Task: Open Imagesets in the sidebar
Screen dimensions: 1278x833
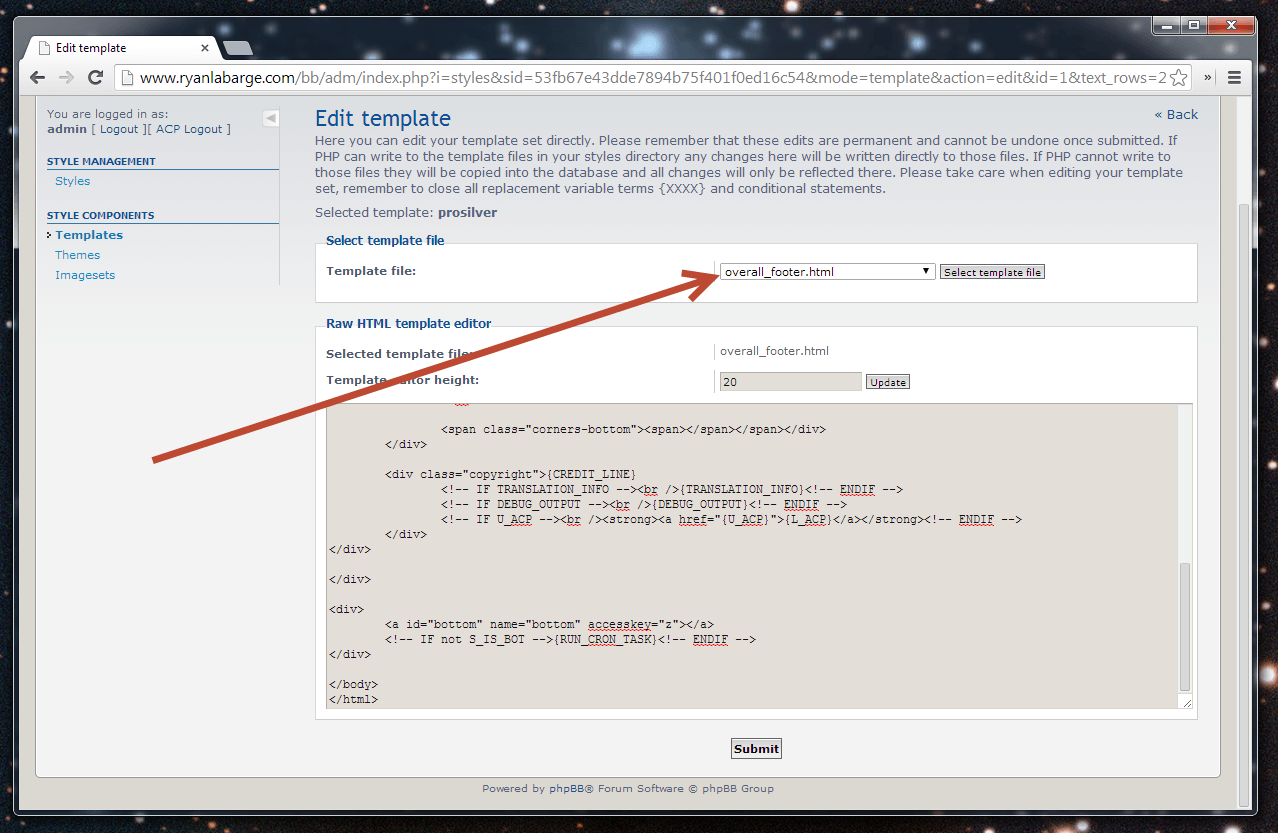Action: coord(85,275)
